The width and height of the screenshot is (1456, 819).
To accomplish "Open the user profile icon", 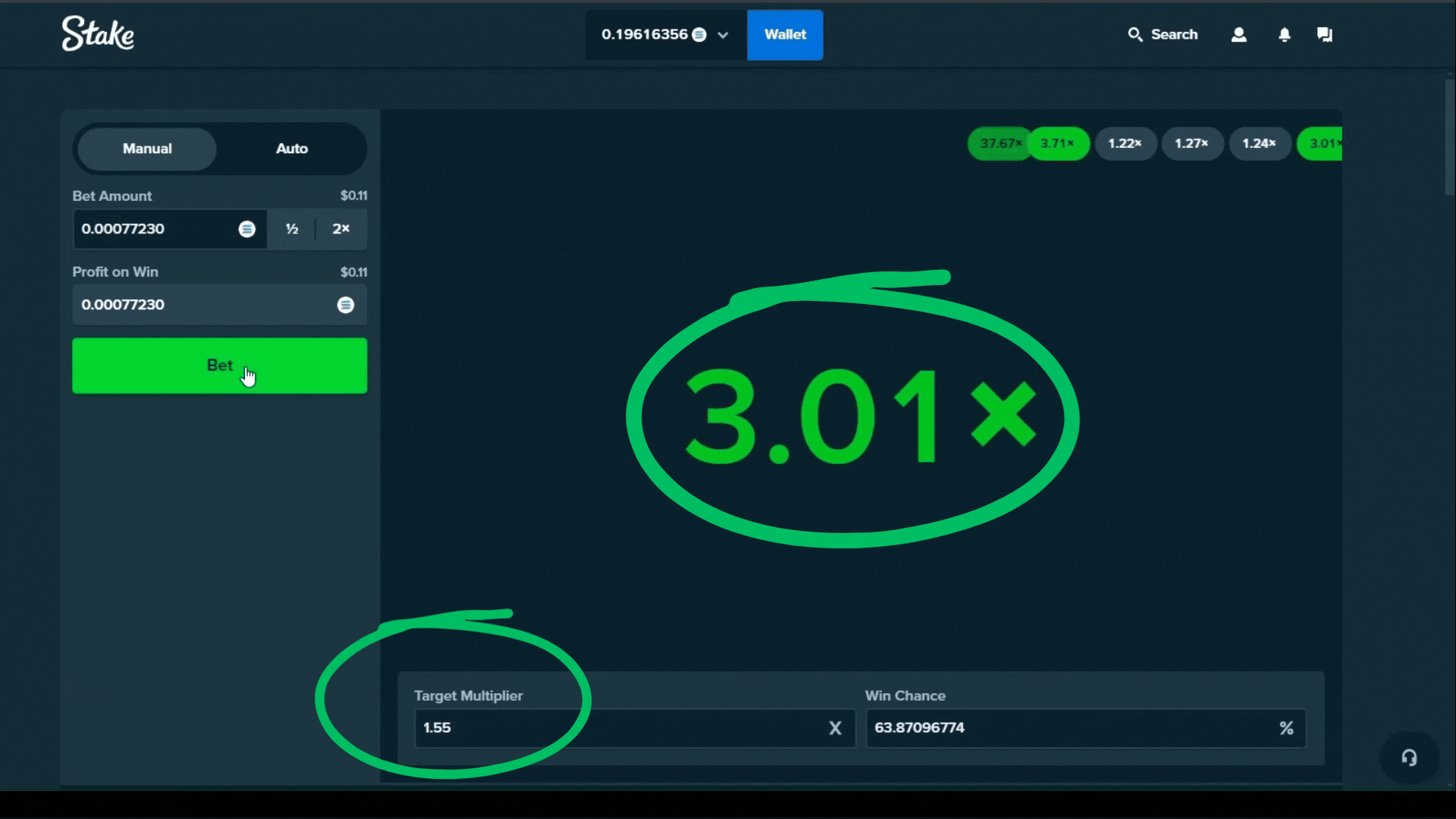I will pyautogui.click(x=1239, y=34).
